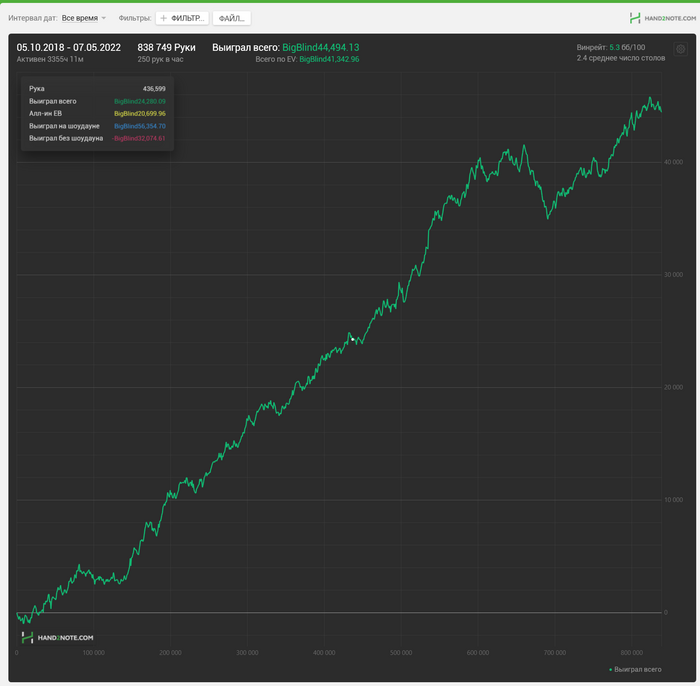This screenshot has width=700, height=686.
Task: Click the '600 000' x-axis label
Action: (x=478, y=653)
